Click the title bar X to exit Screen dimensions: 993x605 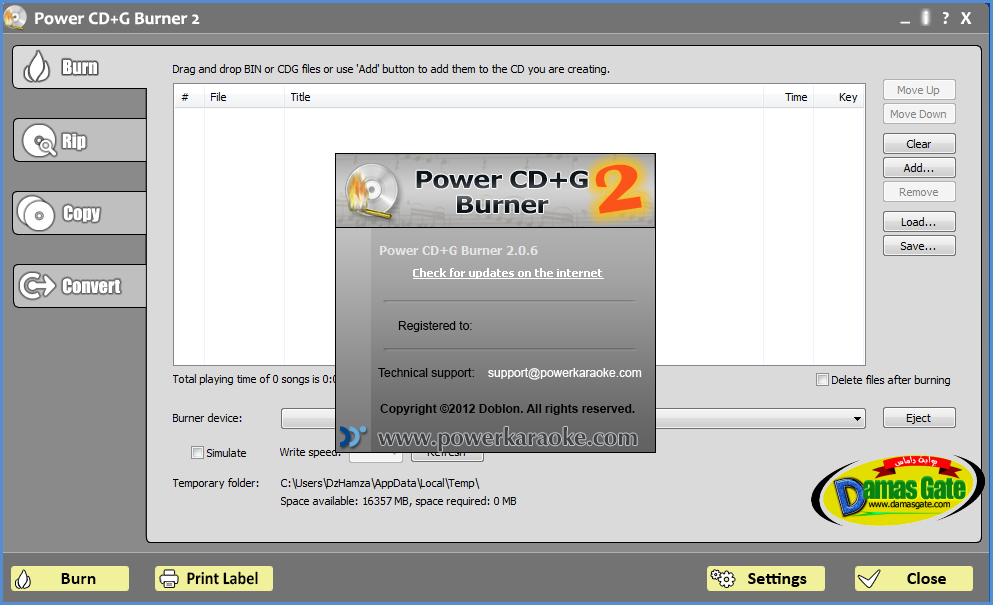[966, 18]
